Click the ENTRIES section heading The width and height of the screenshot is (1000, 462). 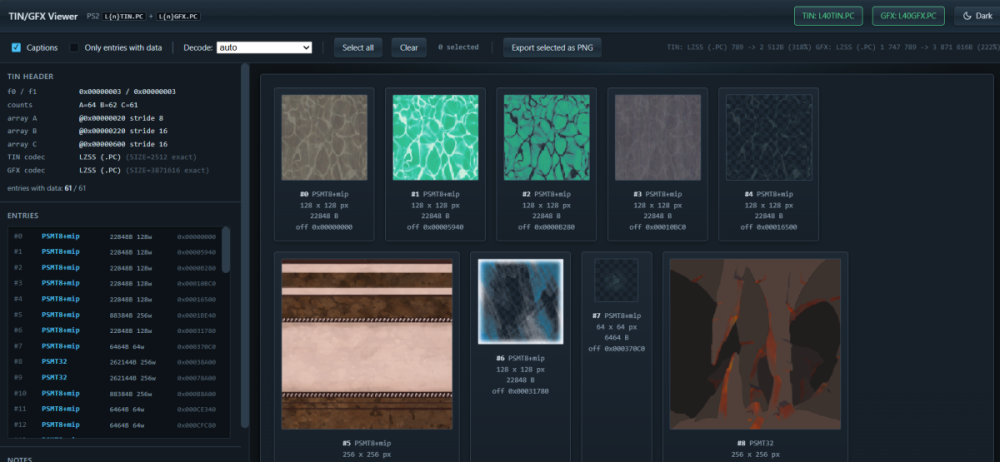point(22,216)
